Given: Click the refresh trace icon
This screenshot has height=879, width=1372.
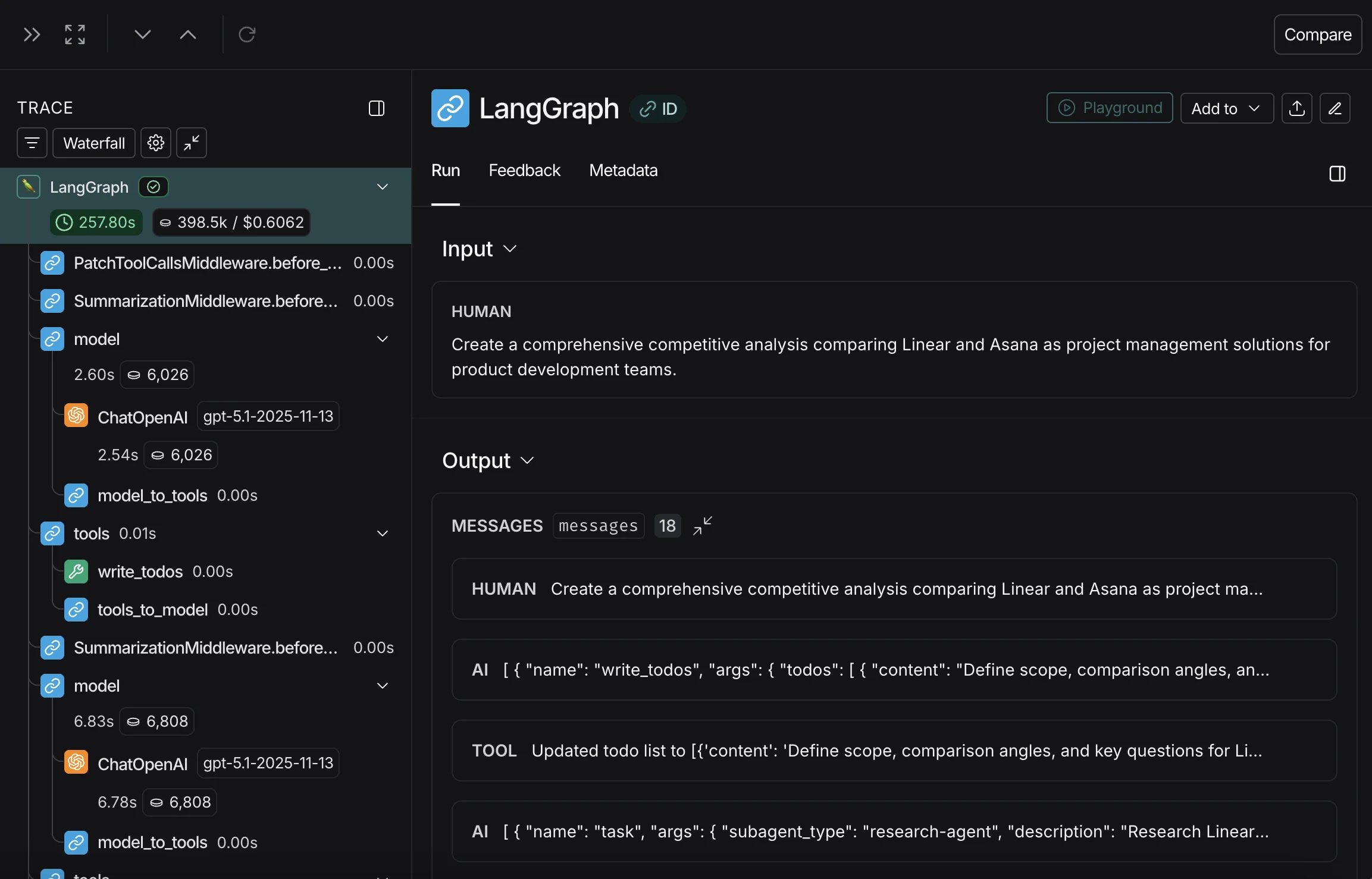Looking at the screenshot, I should point(247,34).
